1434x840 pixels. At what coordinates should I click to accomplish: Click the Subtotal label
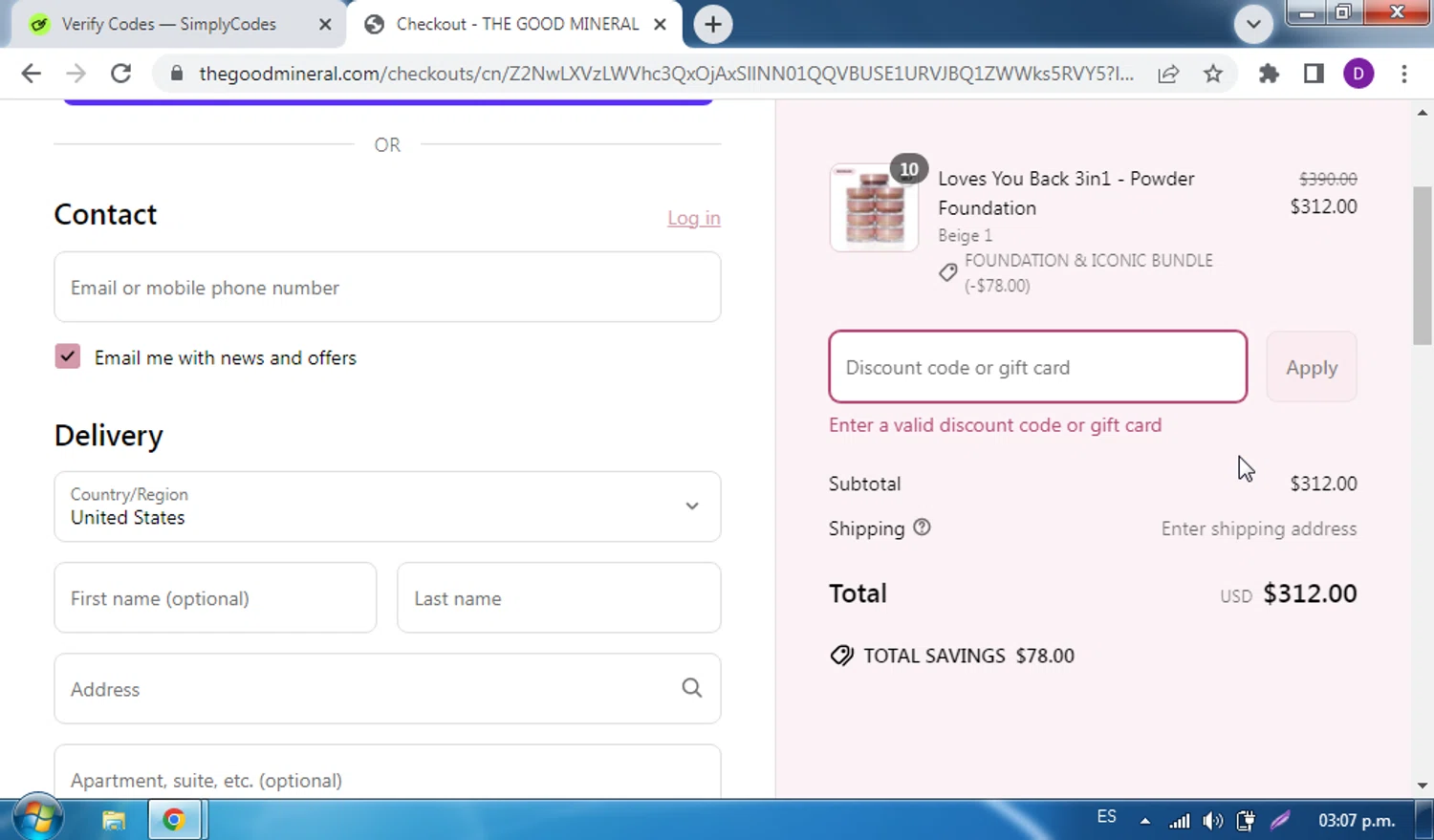[x=864, y=484]
